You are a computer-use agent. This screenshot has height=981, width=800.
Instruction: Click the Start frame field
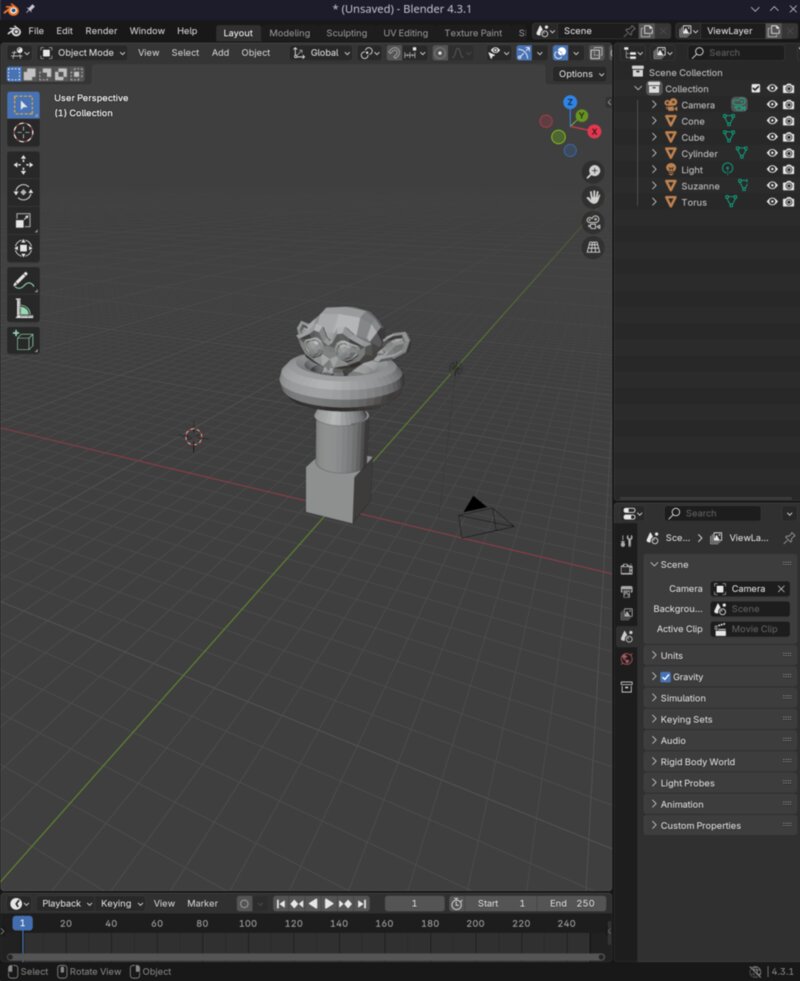coord(501,903)
